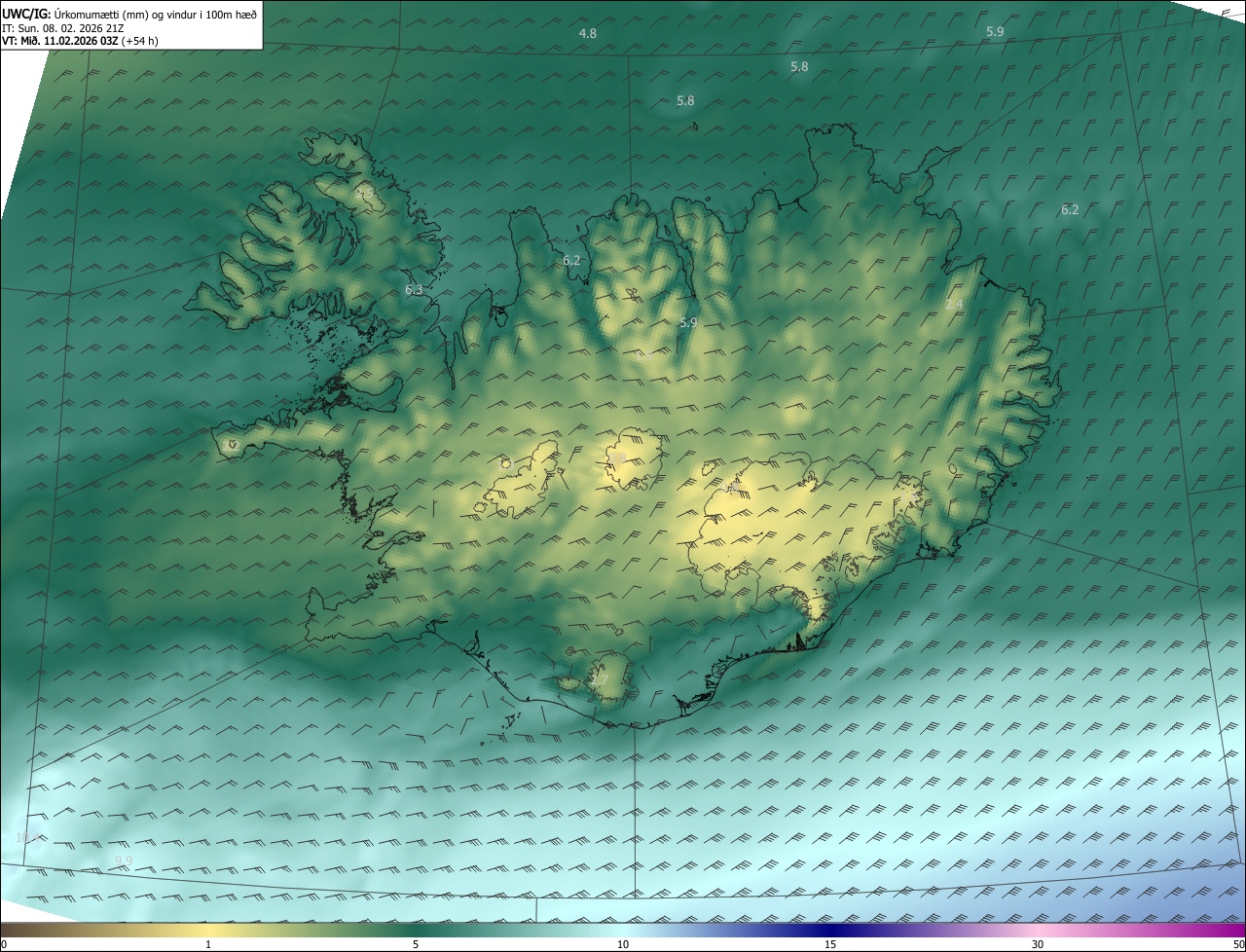Click the colorbar tick label '1'

click(x=208, y=944)
